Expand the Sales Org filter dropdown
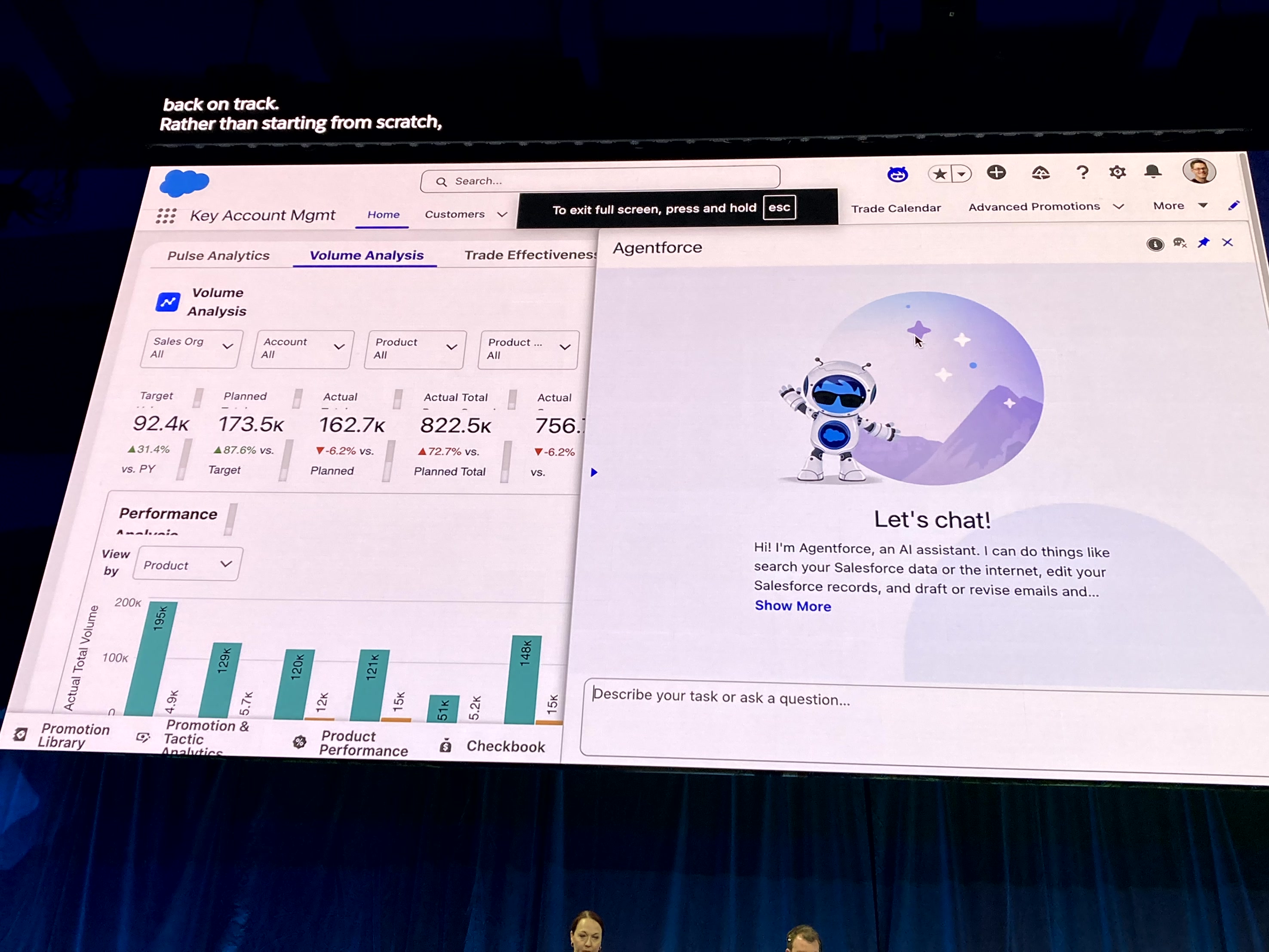This screenshot has width=1269, height=952. [191, 348]
